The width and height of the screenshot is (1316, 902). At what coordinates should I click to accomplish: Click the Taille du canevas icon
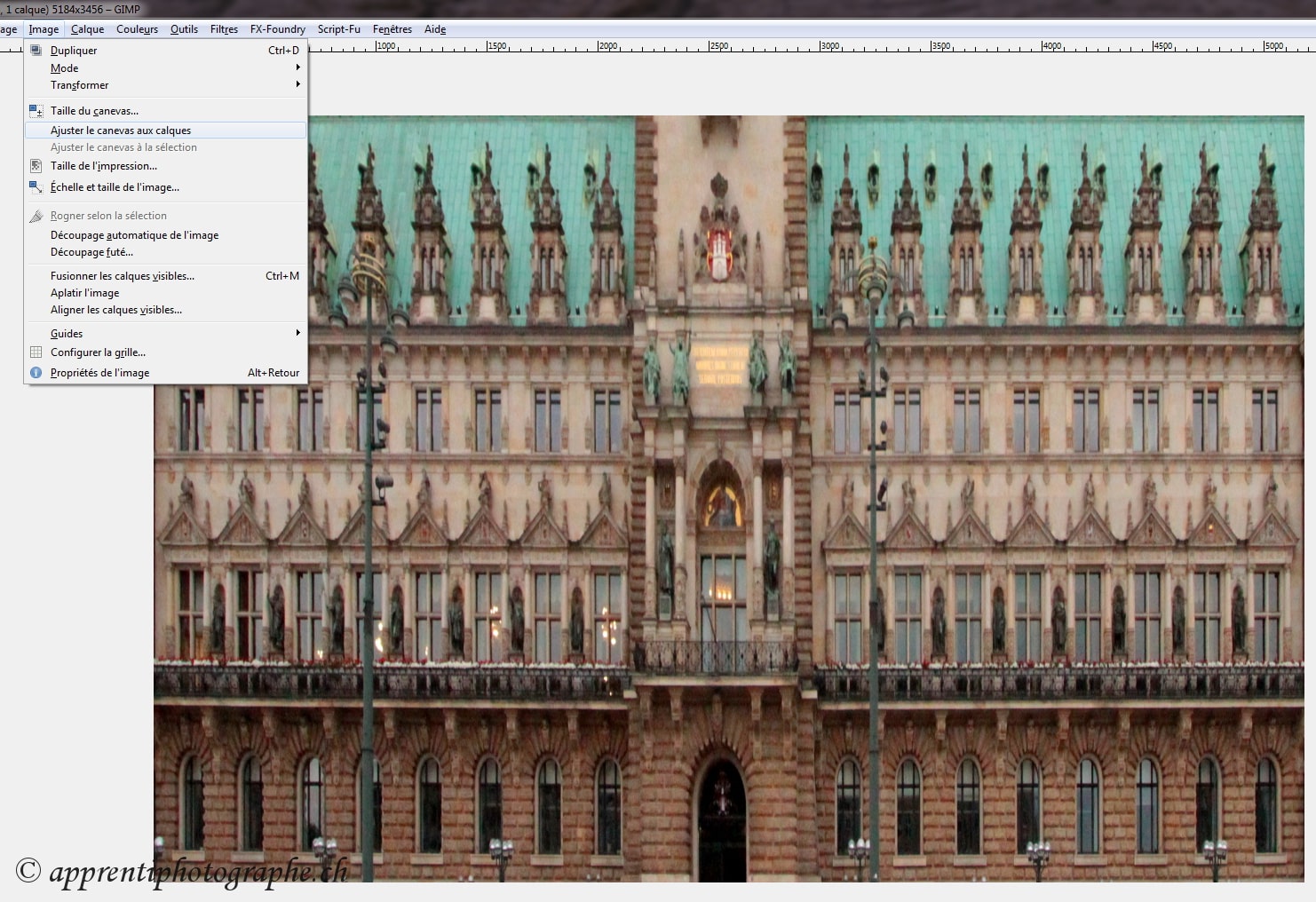pos(36,111)
